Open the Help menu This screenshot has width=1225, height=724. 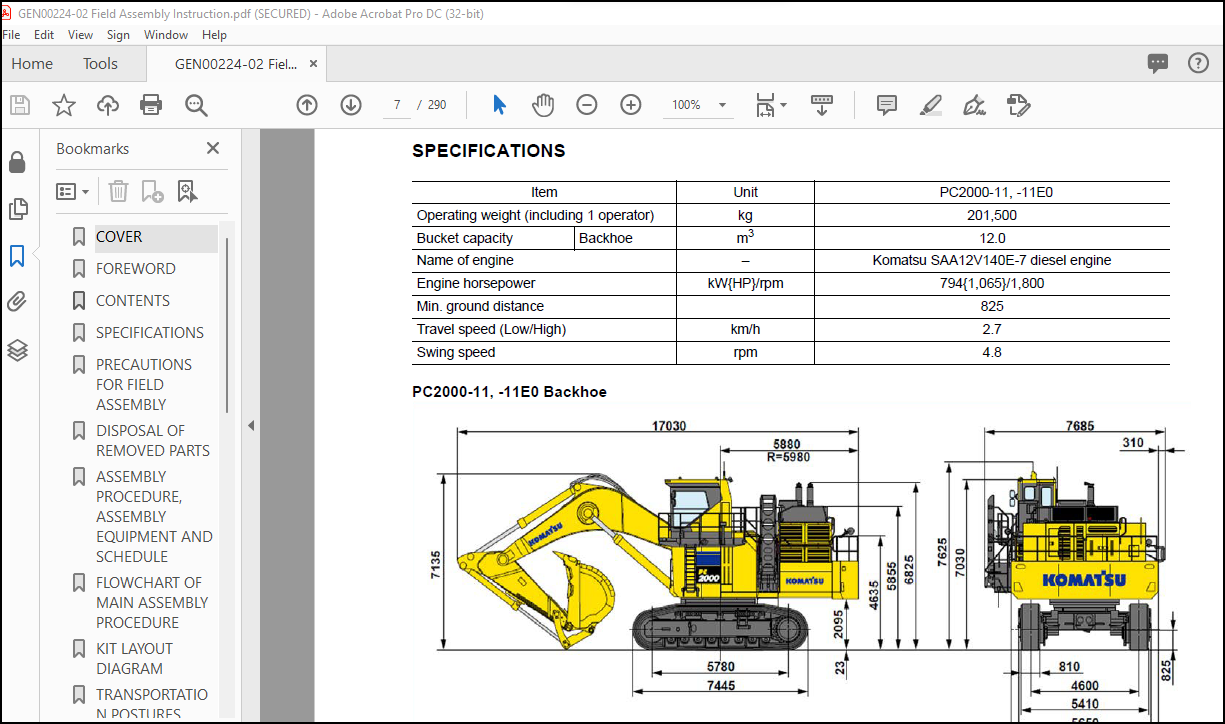click(x=214, y=34)
